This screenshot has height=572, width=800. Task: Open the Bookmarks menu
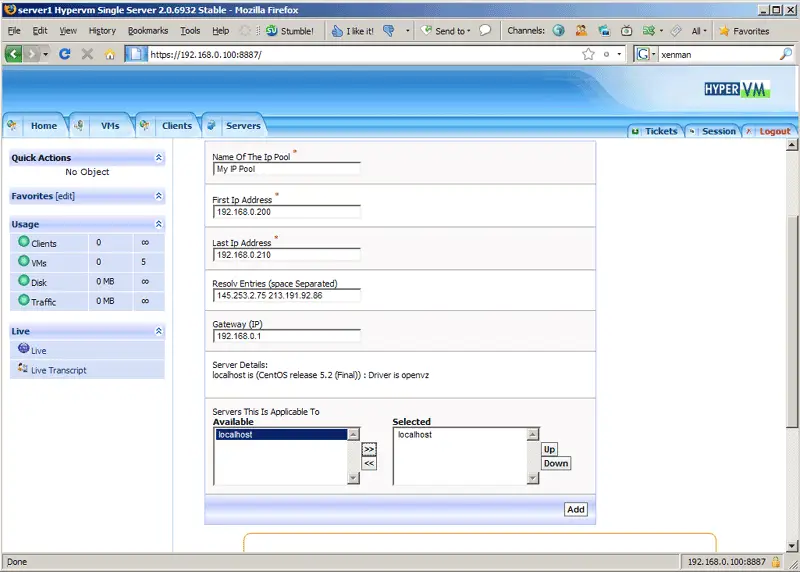coord(148,31)
